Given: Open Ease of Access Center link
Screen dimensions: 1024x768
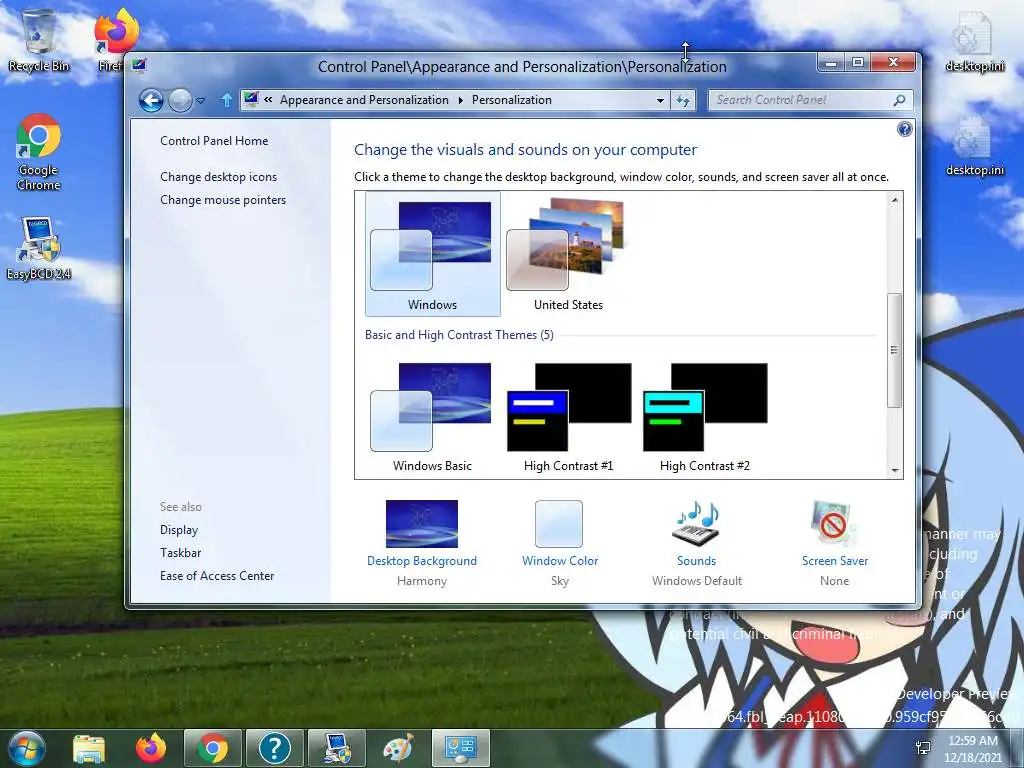Looking at the screenshot, I should pyautogui.click(x=217, y=575).
